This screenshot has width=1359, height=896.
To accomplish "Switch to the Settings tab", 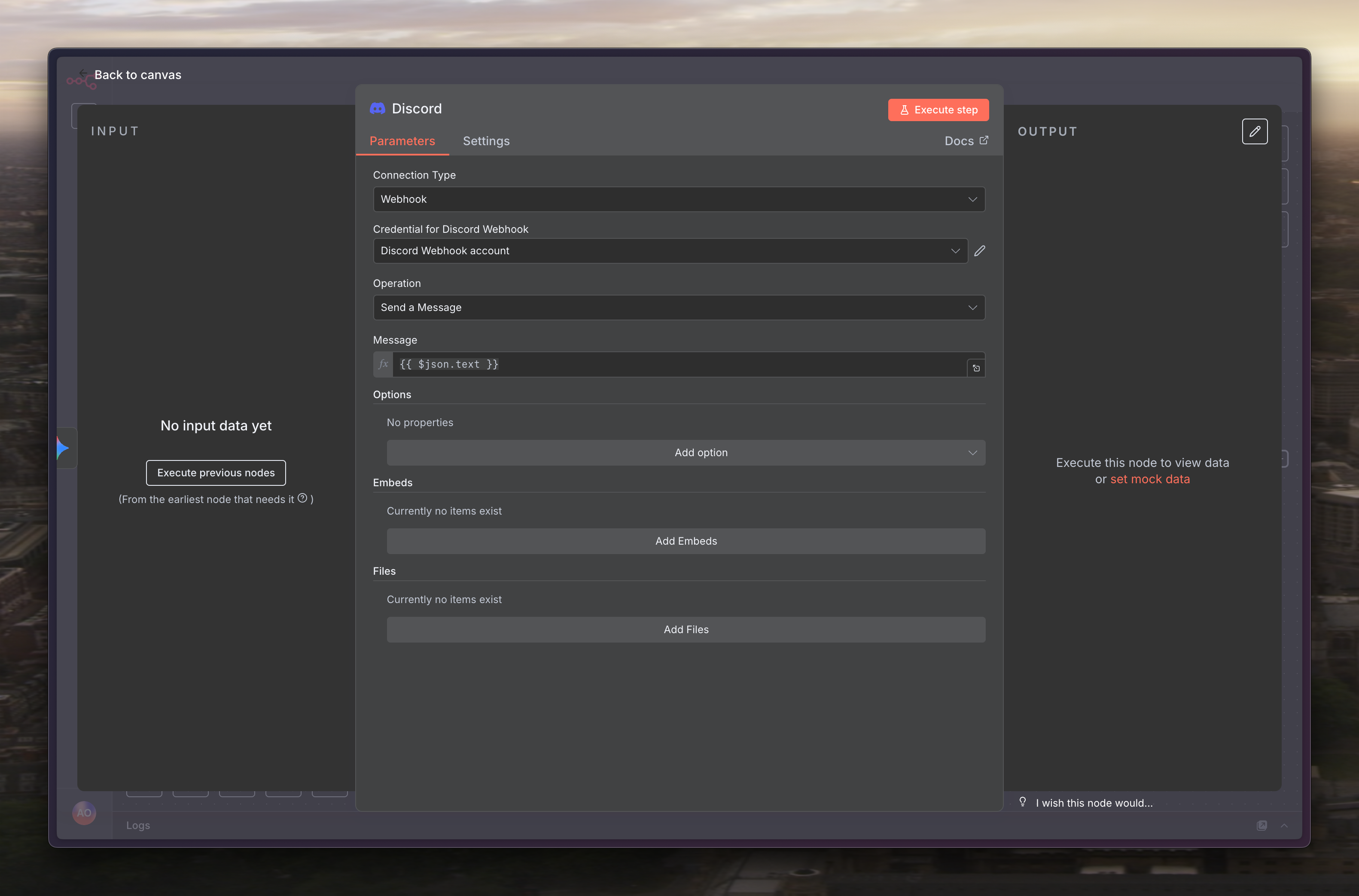I will point(486,140).
